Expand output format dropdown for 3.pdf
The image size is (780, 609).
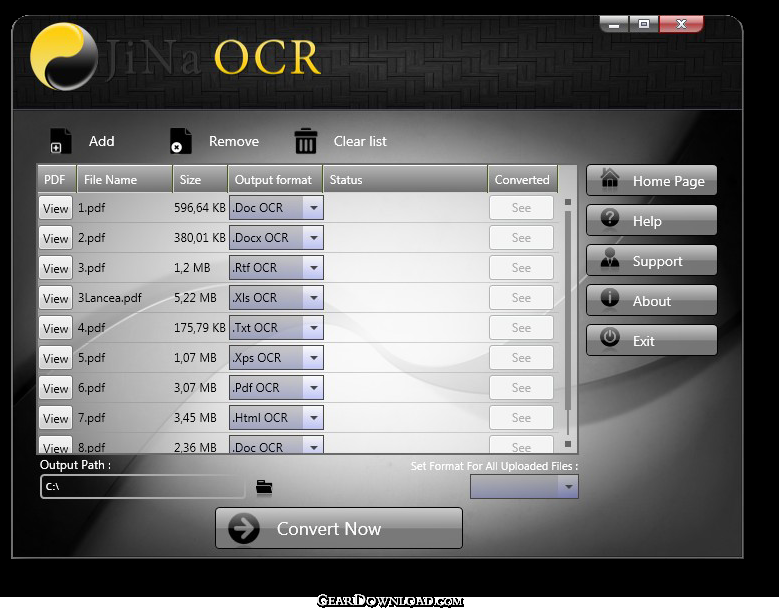tap(314, 268)
